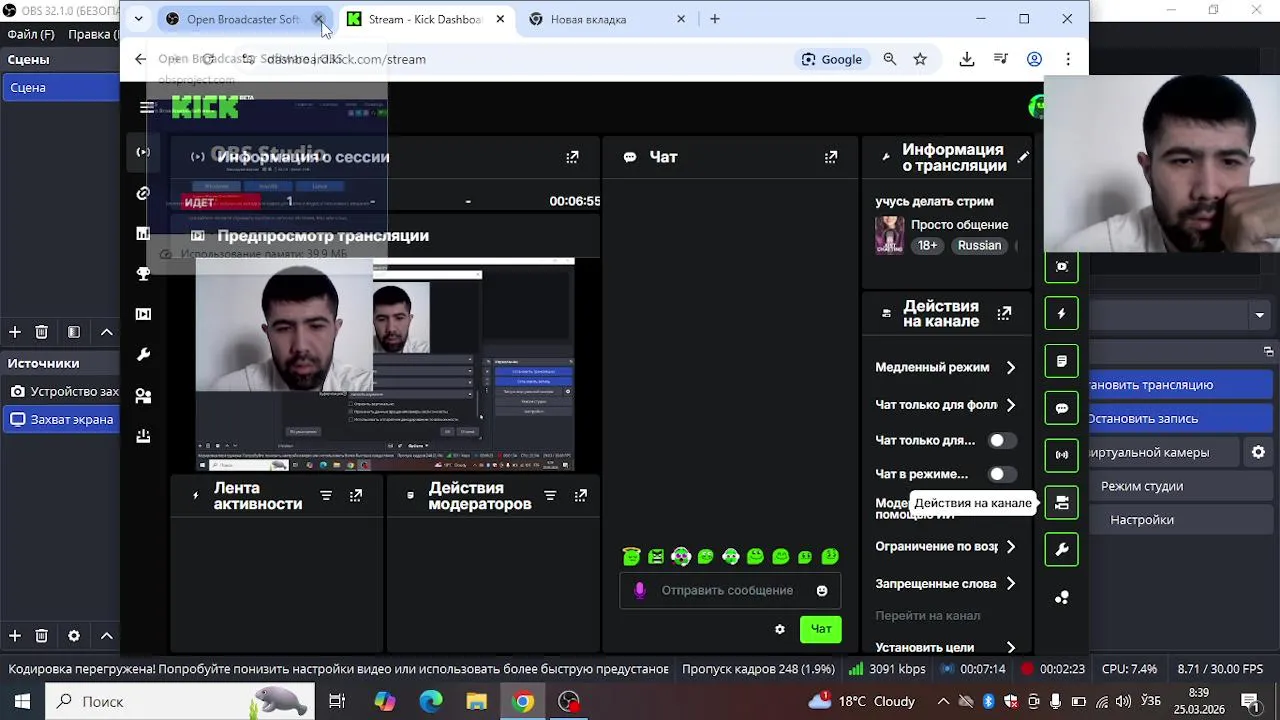This screenshot has height=720, width=1280.
Task: Toggle the Чат в режиме... switch
Action: [1002, 475]
